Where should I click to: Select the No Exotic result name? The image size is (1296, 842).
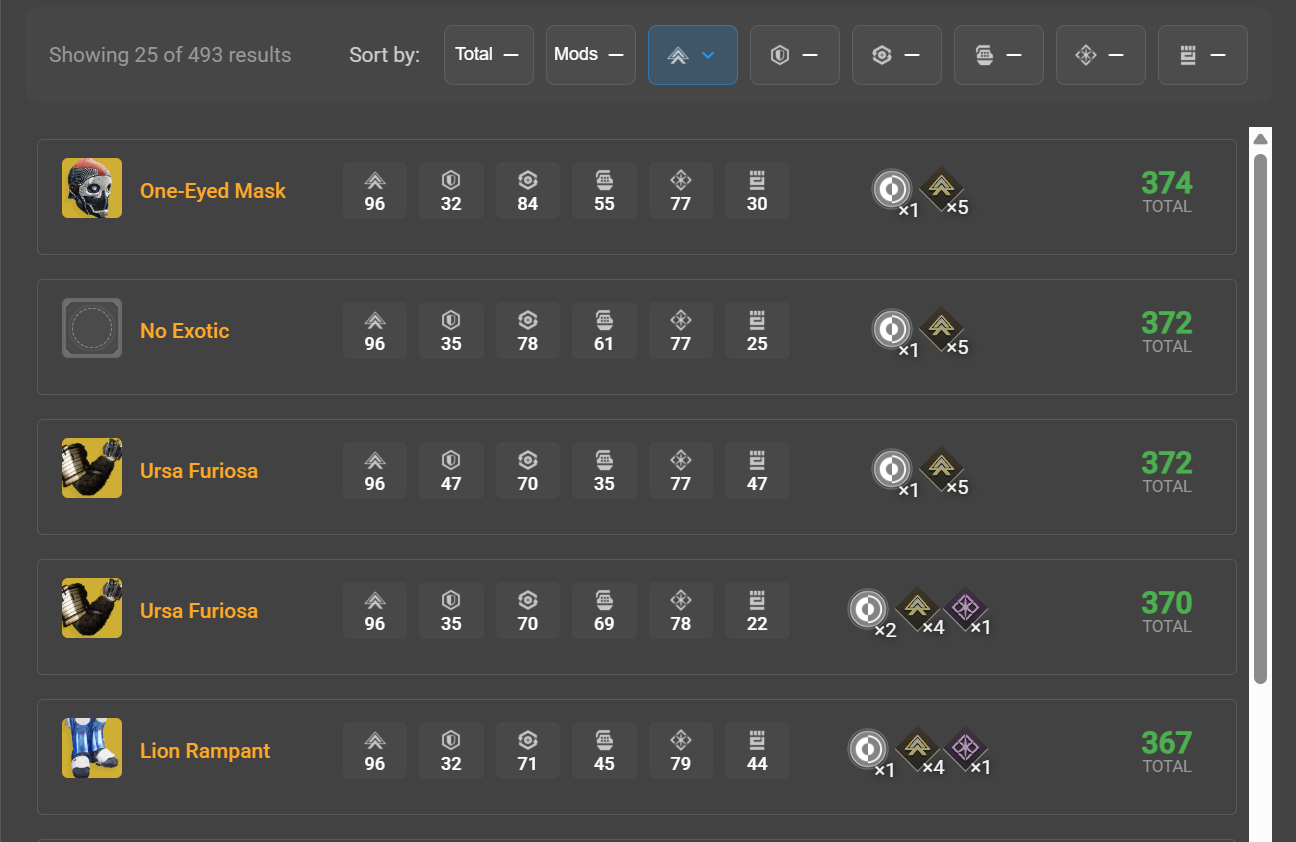pos(185,331)
